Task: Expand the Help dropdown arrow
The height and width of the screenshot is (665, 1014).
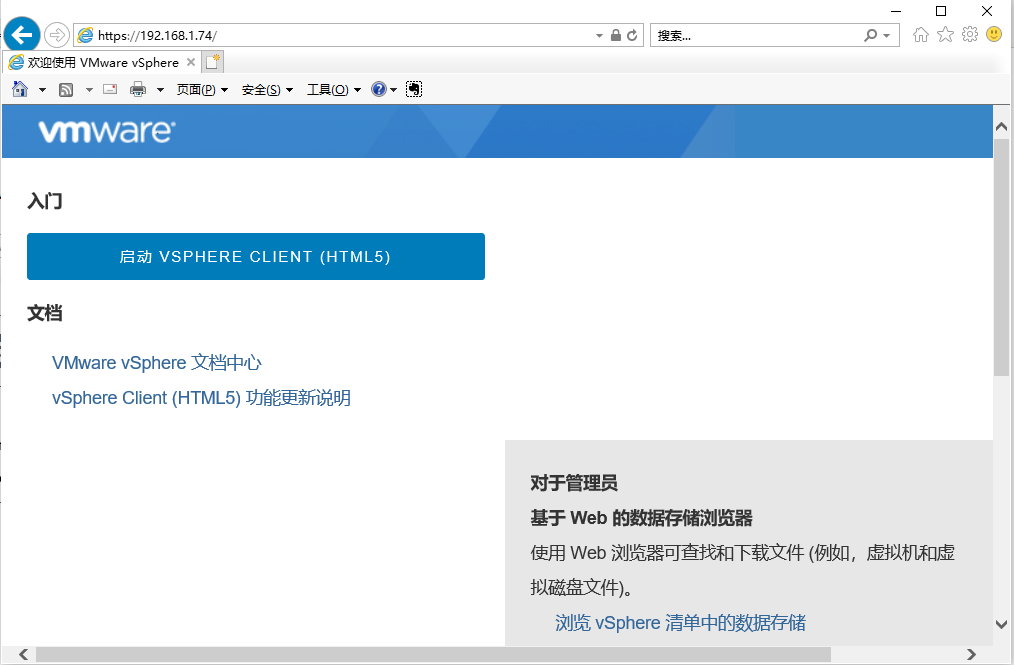Action: pos(393,90)
